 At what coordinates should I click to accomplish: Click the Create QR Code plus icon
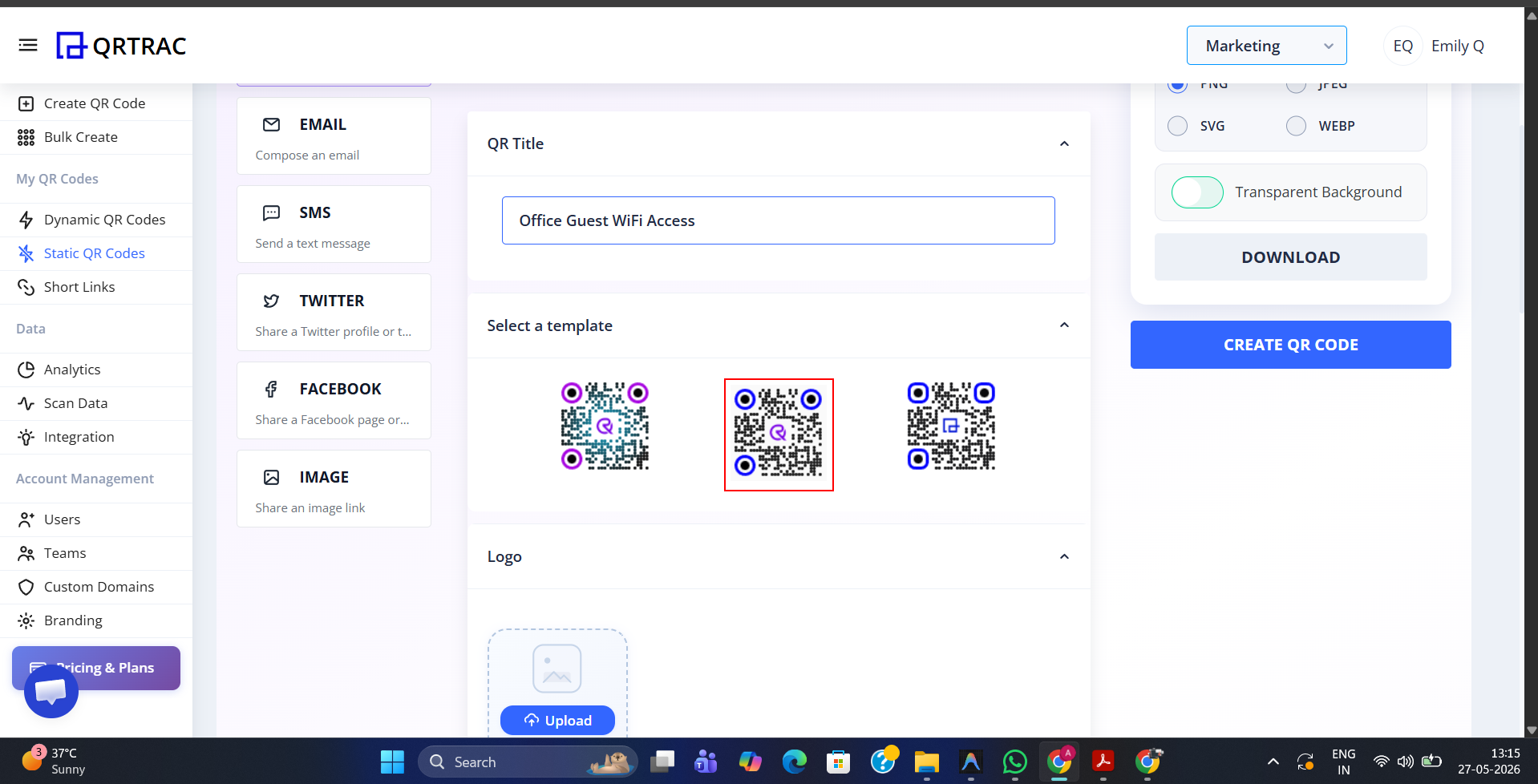(x=26, y=103)
